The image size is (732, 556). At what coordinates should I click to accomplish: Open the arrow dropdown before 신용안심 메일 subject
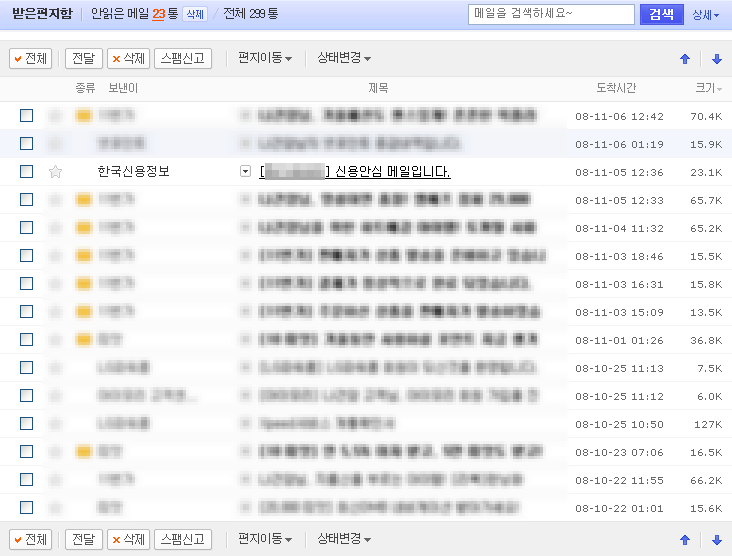245,171
